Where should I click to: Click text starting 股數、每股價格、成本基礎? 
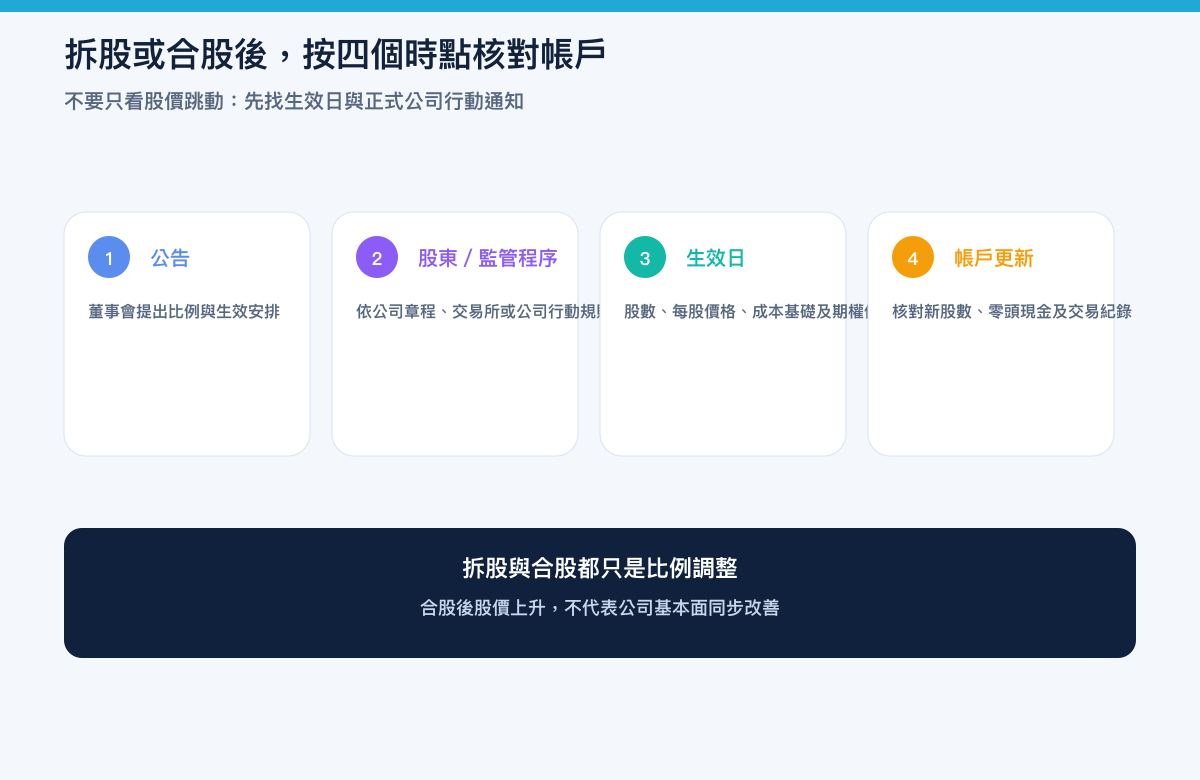[x=747, y=311]
